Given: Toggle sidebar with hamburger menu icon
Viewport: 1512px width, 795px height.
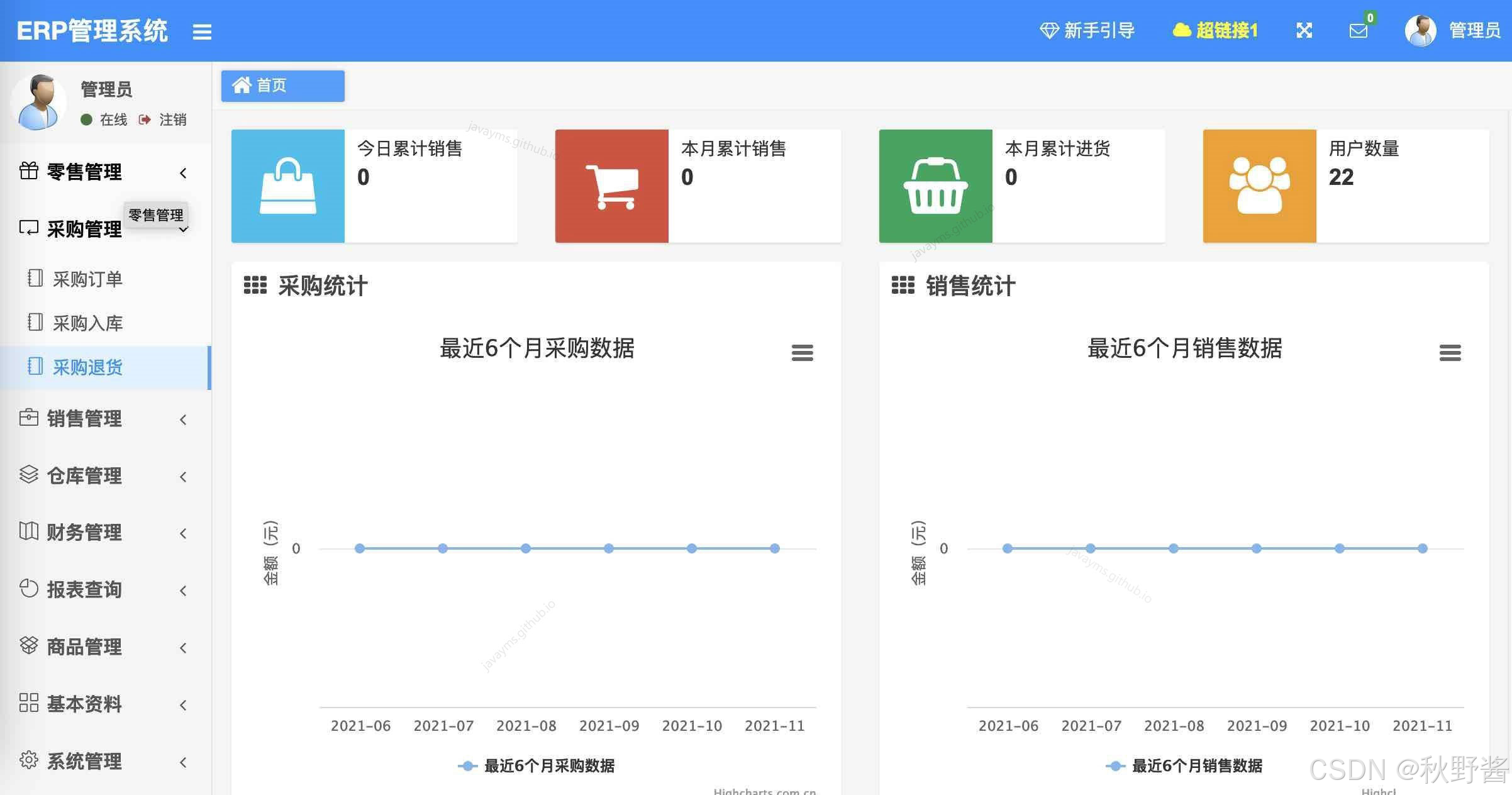Looking at the screenshot, I should tap(202, 31).
